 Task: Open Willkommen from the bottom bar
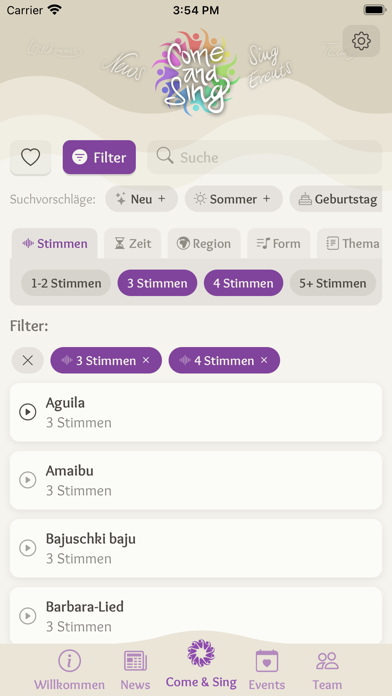[x=69, y=671]
